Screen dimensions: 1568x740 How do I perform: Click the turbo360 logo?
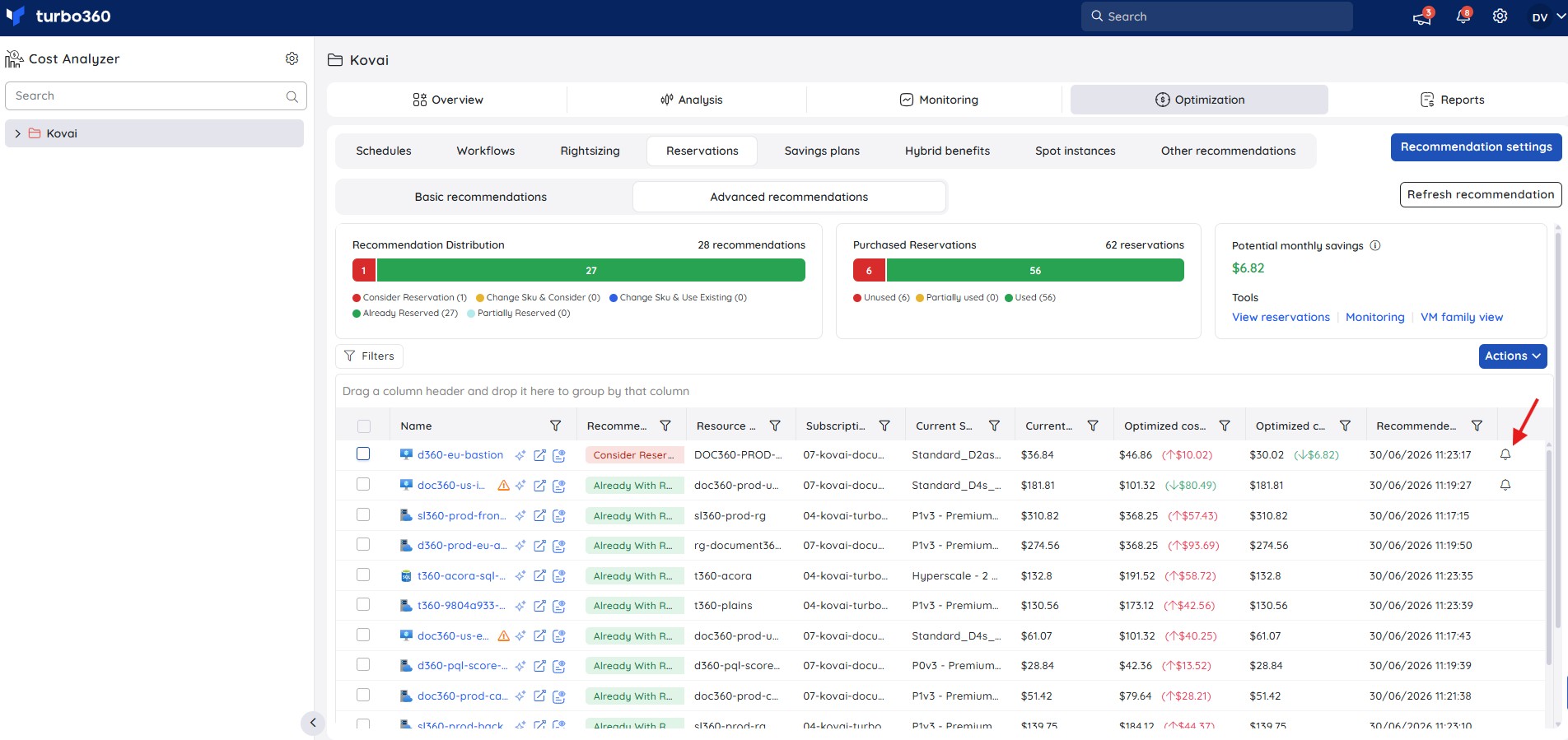[58, 16]
